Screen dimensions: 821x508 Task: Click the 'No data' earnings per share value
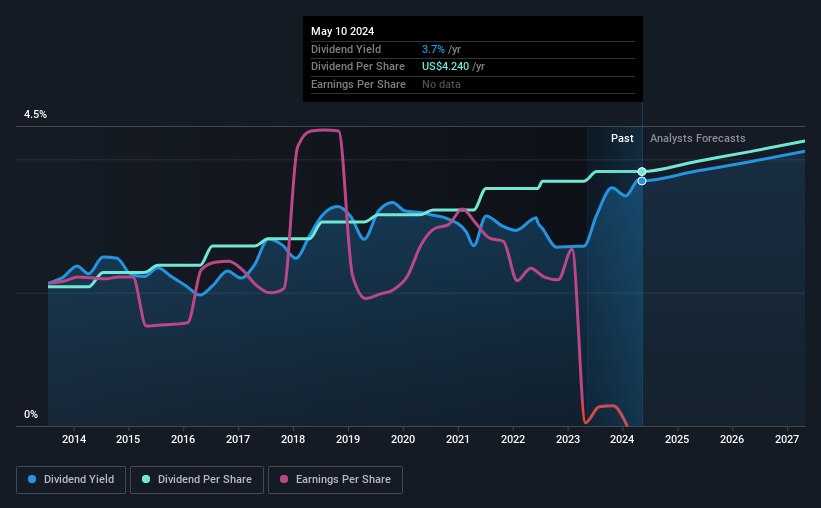point(441,84)
